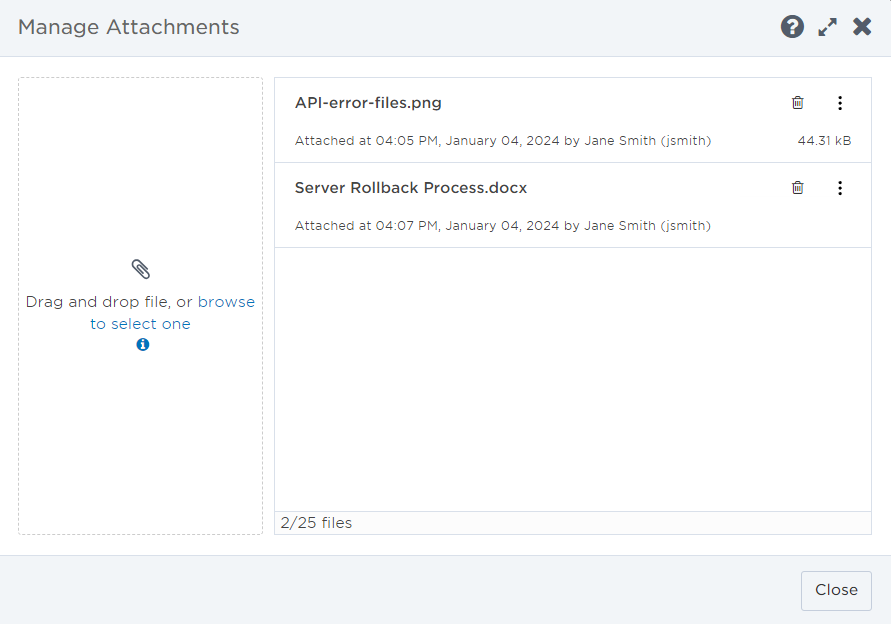This screenshot has width=891, height=624.
Task: View attachment info via the blue info icon
Action: click(x=142, y=344)
